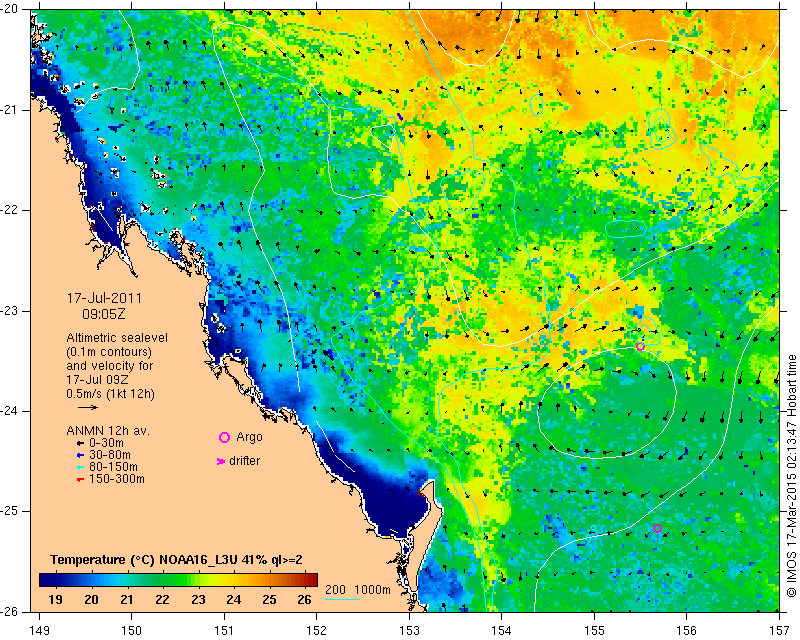This screenshot has width=800, height=640.
Task: Select the black 0-30m ANMN arrow legend symbol
Action: 80,443
